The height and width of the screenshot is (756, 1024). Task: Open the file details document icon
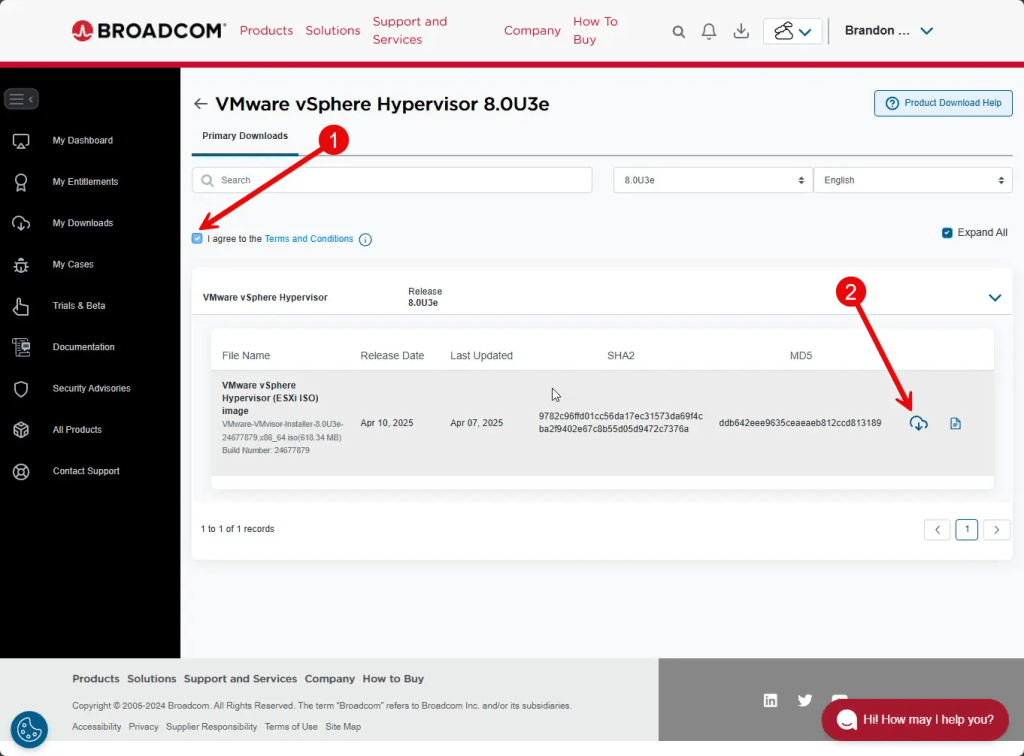955,423
